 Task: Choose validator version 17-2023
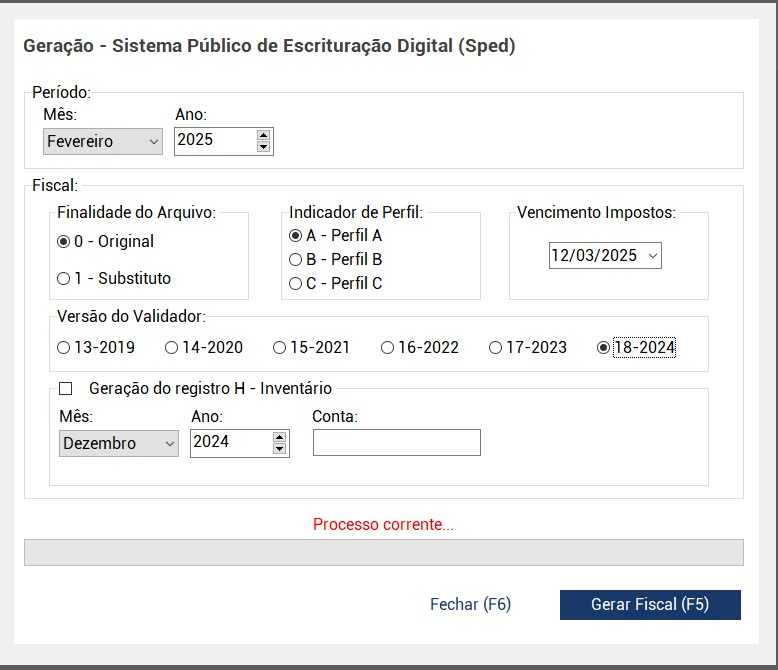[495, 348]
